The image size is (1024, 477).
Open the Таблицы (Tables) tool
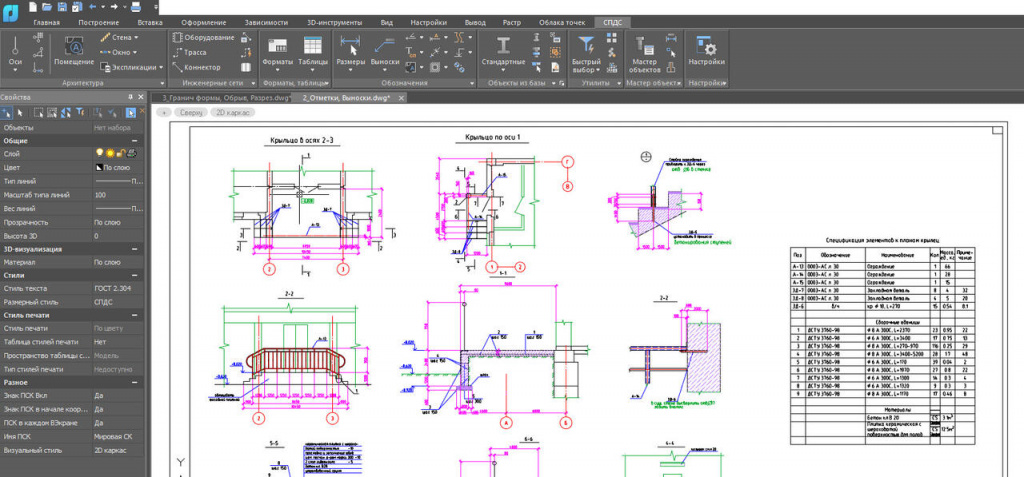pyautogui.click(x=312, y=45)
